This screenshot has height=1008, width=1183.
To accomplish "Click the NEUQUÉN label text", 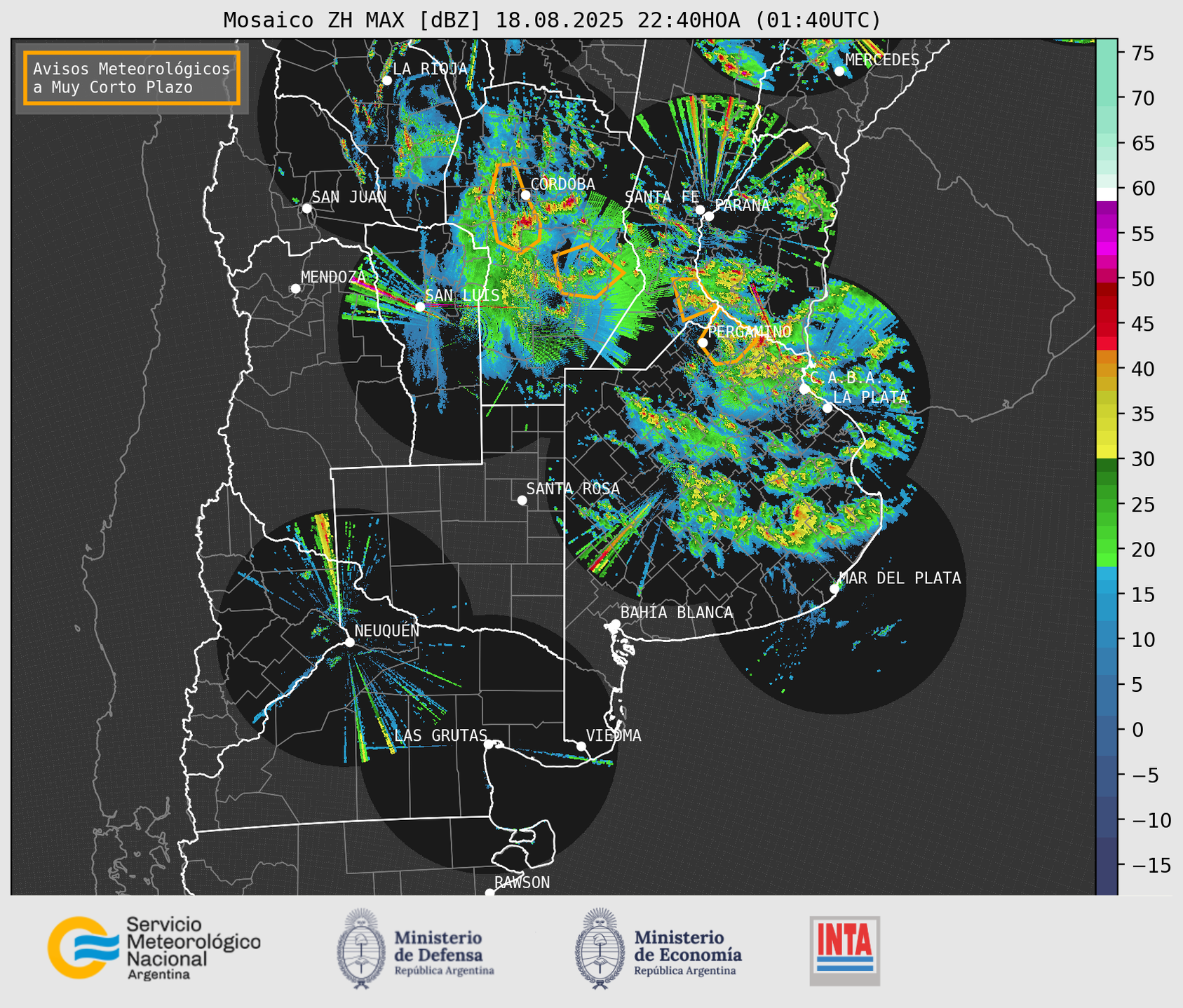I will [x=386, y=630].
